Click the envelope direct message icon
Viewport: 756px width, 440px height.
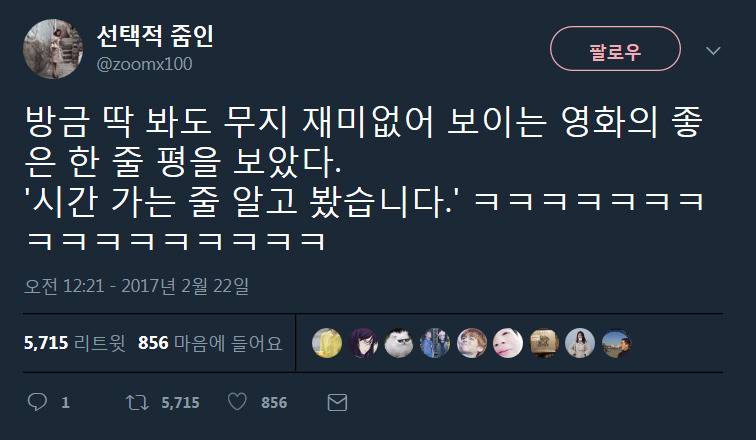(x=337, y=402)
